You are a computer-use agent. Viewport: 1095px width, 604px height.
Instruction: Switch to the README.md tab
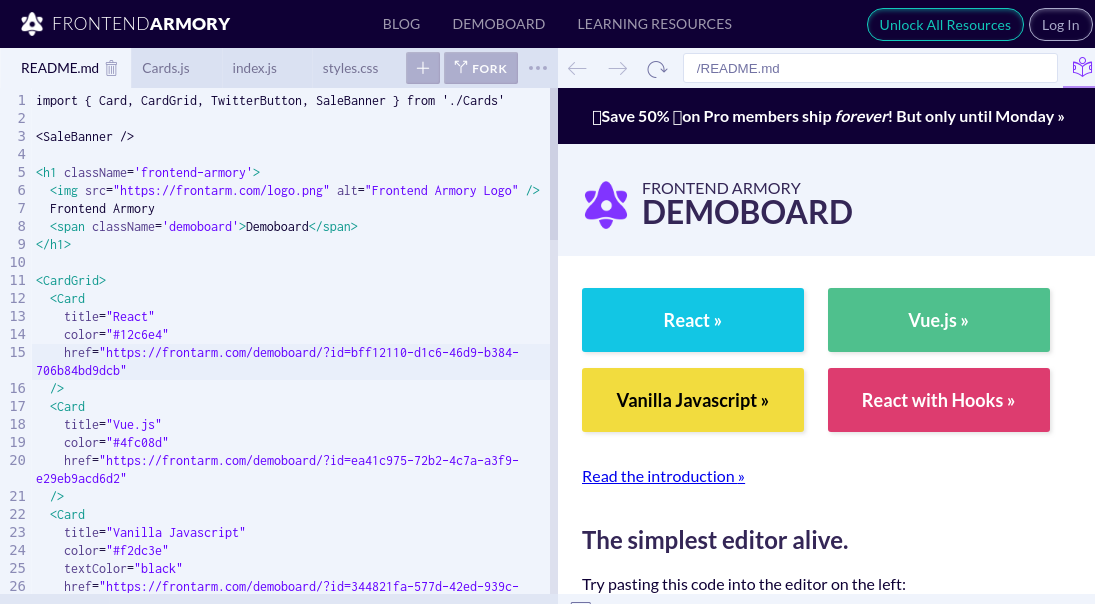(59, 68)
